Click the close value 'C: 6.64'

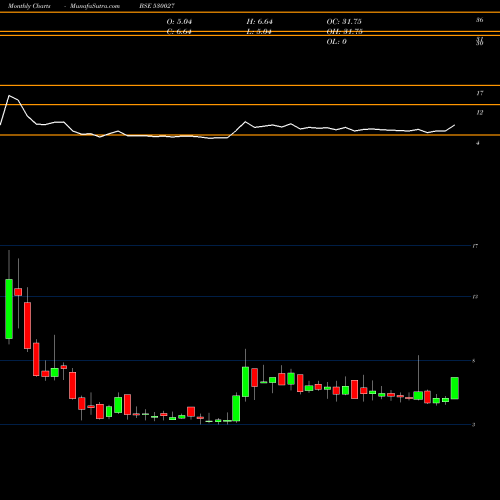pyautogui.click(x=179, y=32)
